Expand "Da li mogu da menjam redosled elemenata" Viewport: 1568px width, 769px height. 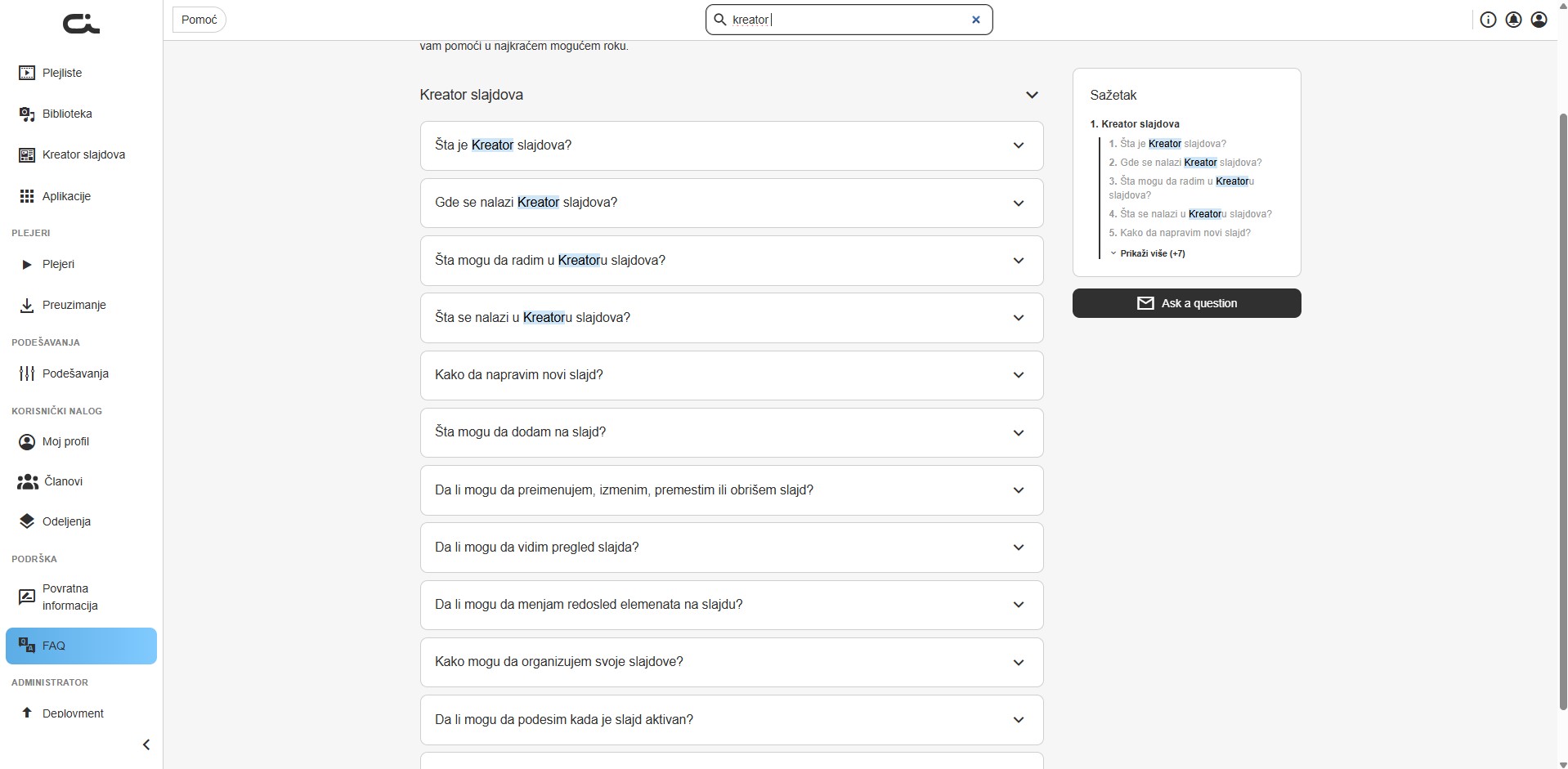click(731, 605)
